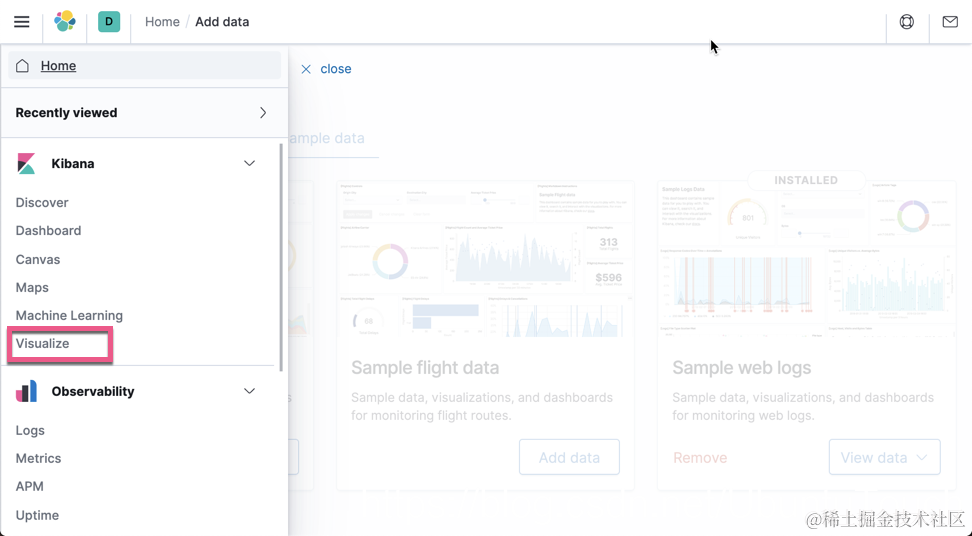Viewport: 972px width, 536px height.
Task: Click the Sample flight data title
Action: [425, 367]
